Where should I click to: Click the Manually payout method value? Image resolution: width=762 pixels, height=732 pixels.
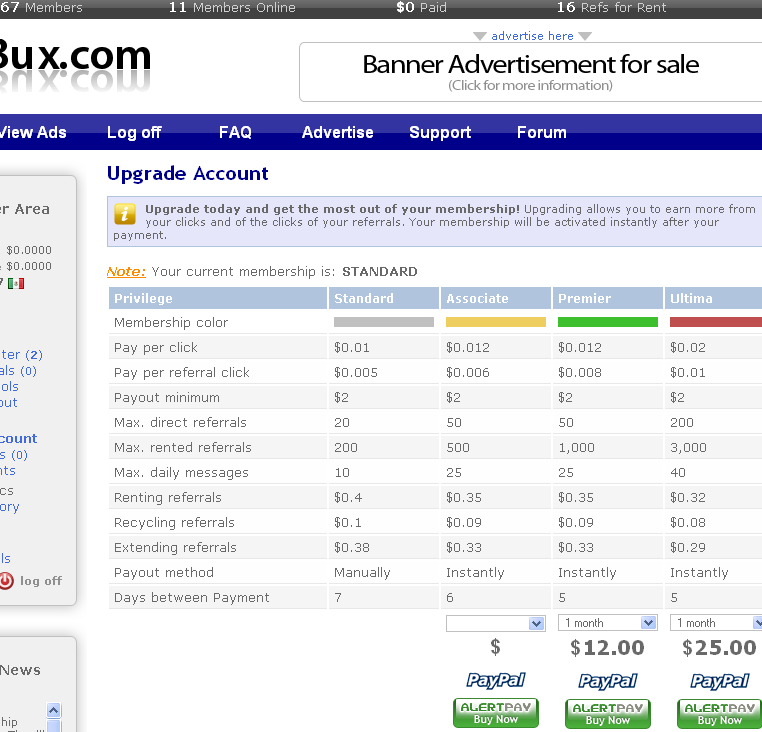(362, 573)
